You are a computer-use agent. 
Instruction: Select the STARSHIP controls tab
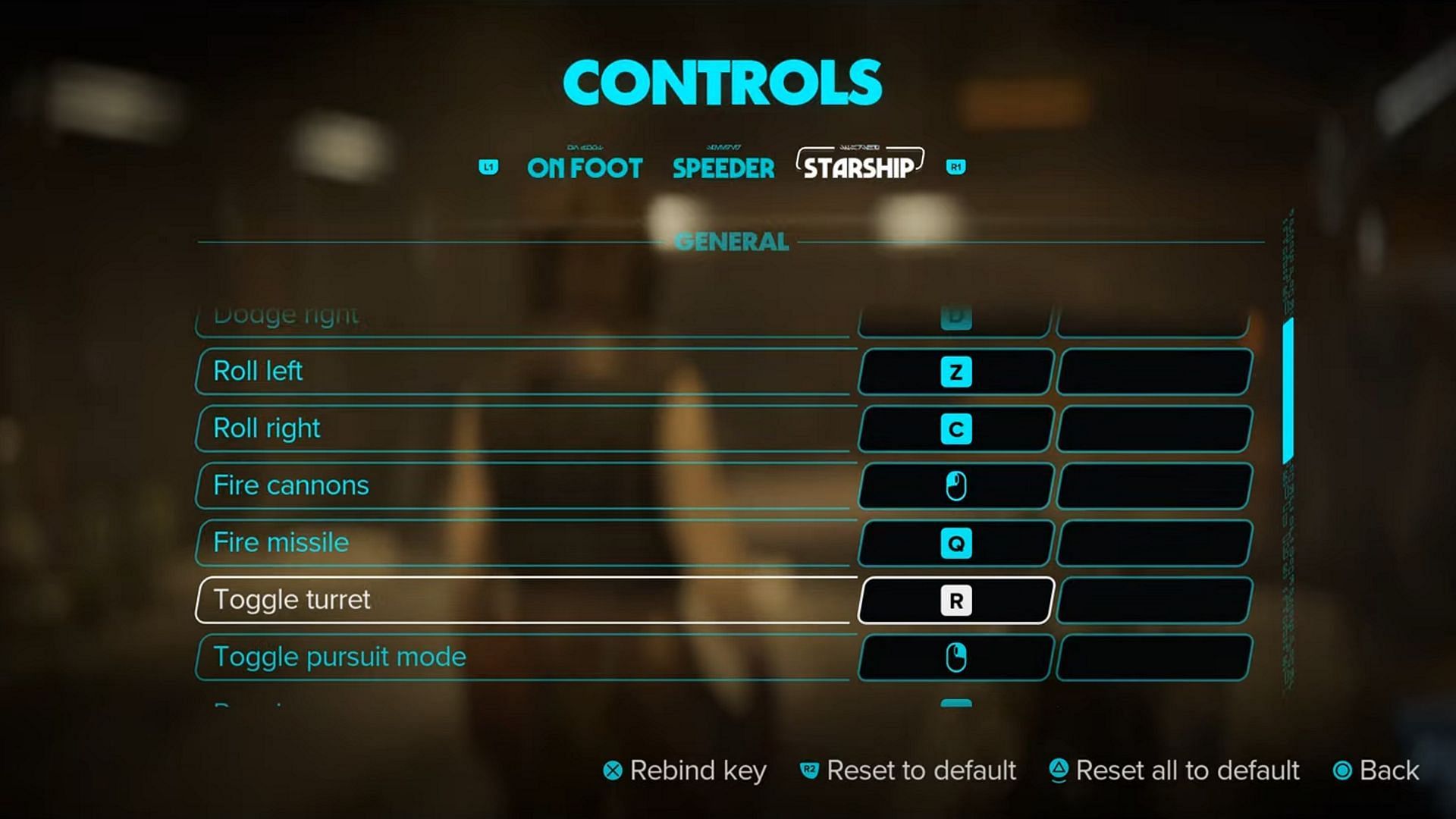coord(859,167)
